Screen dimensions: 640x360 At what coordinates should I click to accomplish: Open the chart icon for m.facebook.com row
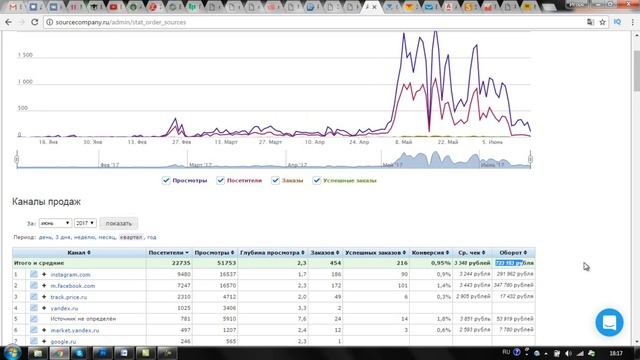[x=33, y=285]
